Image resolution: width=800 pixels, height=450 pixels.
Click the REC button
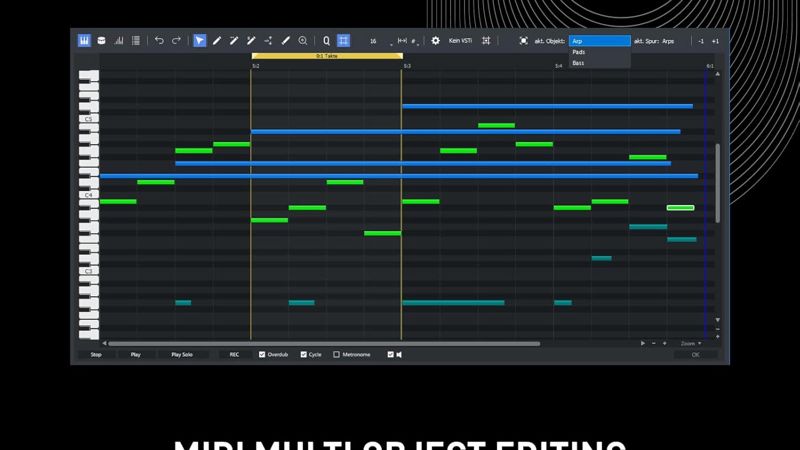tap(234, 355)
